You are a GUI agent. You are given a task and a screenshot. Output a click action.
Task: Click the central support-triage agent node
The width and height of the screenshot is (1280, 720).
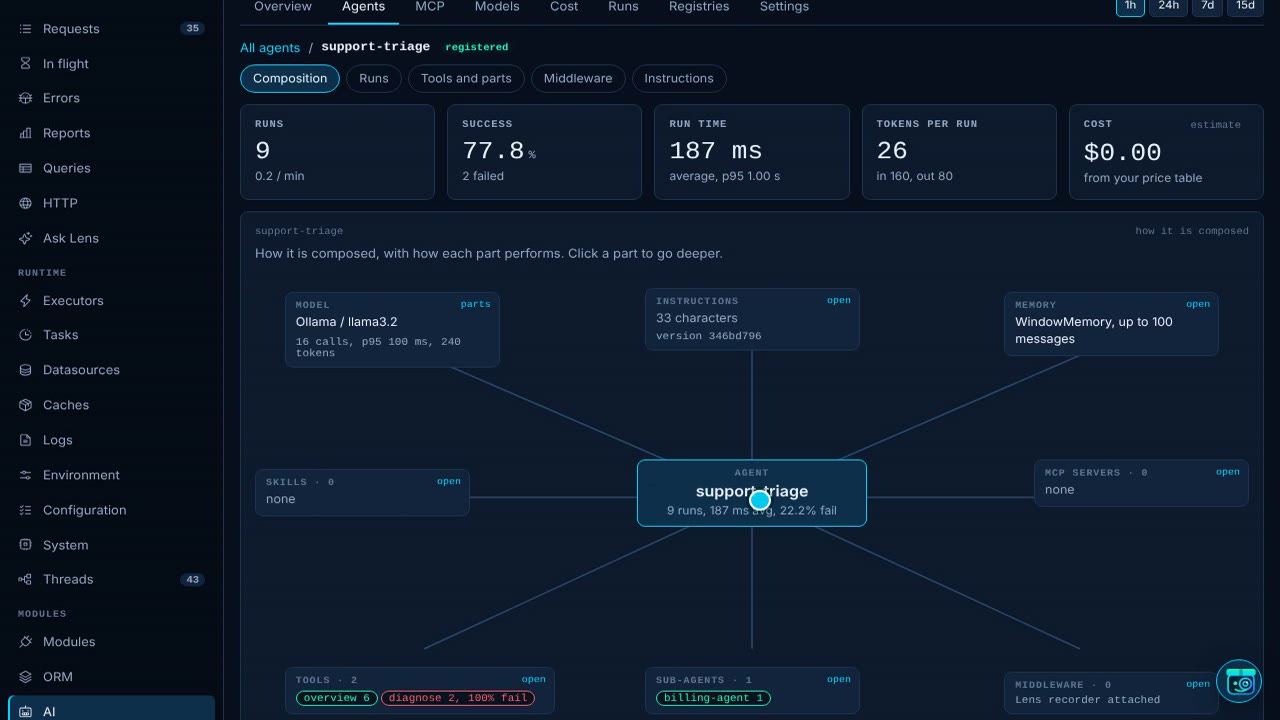[x=752, y=493]
